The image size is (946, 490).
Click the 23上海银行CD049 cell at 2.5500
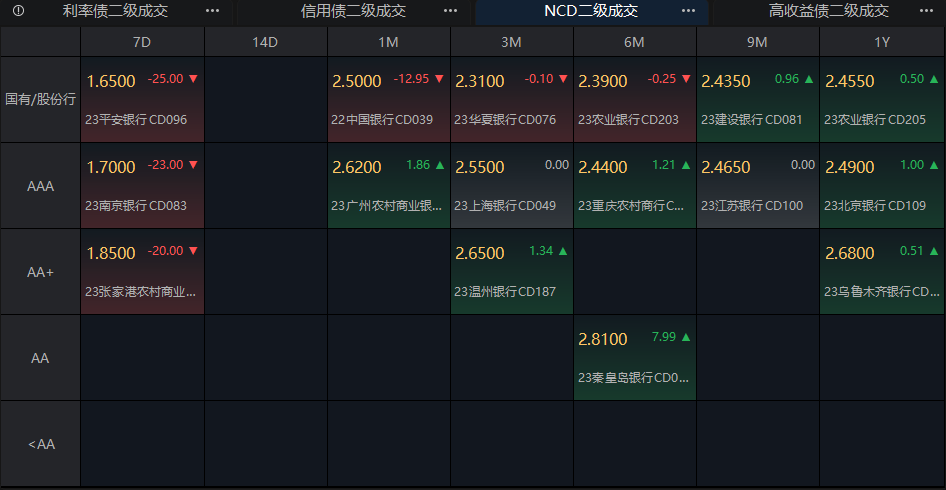(512, 186)
